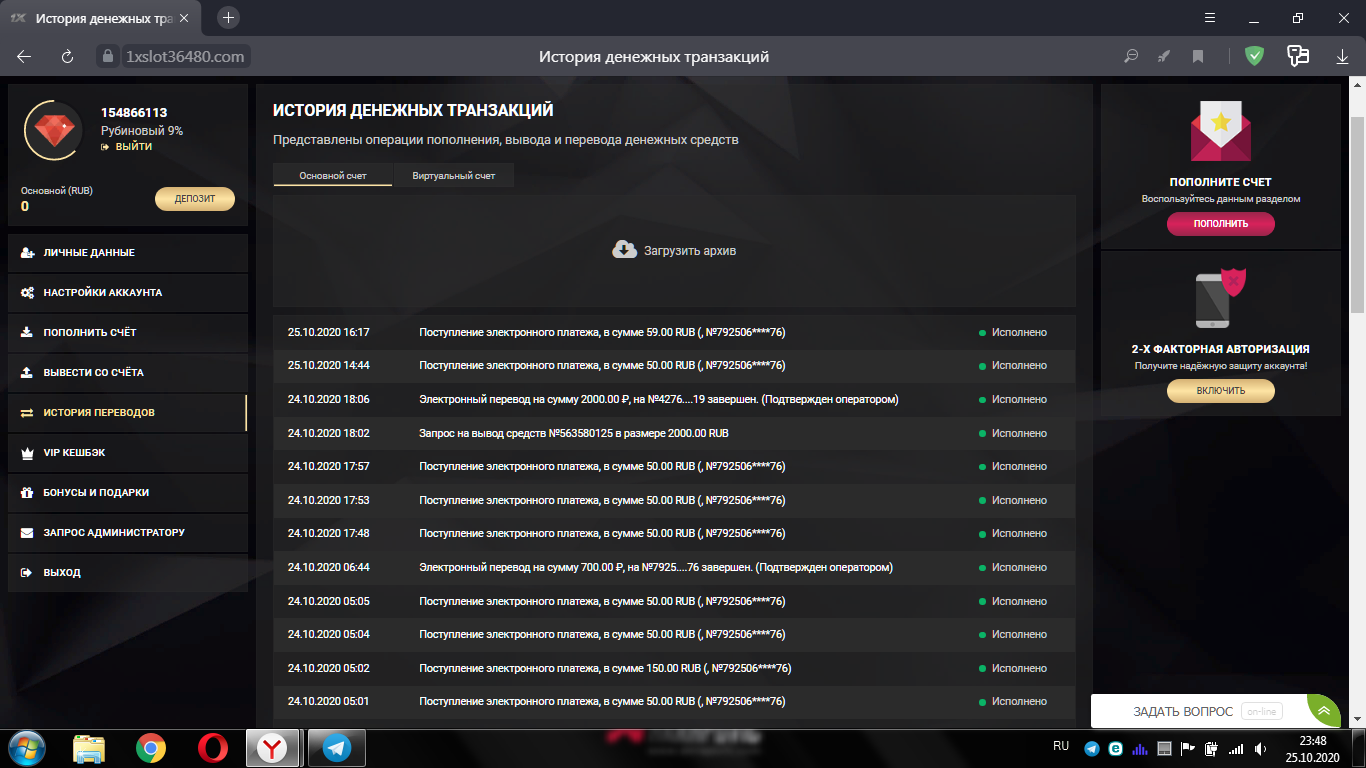1366x768 pixels.
Task: Close the История денежных транзакций browser tab
Action: tap(183, 19)
